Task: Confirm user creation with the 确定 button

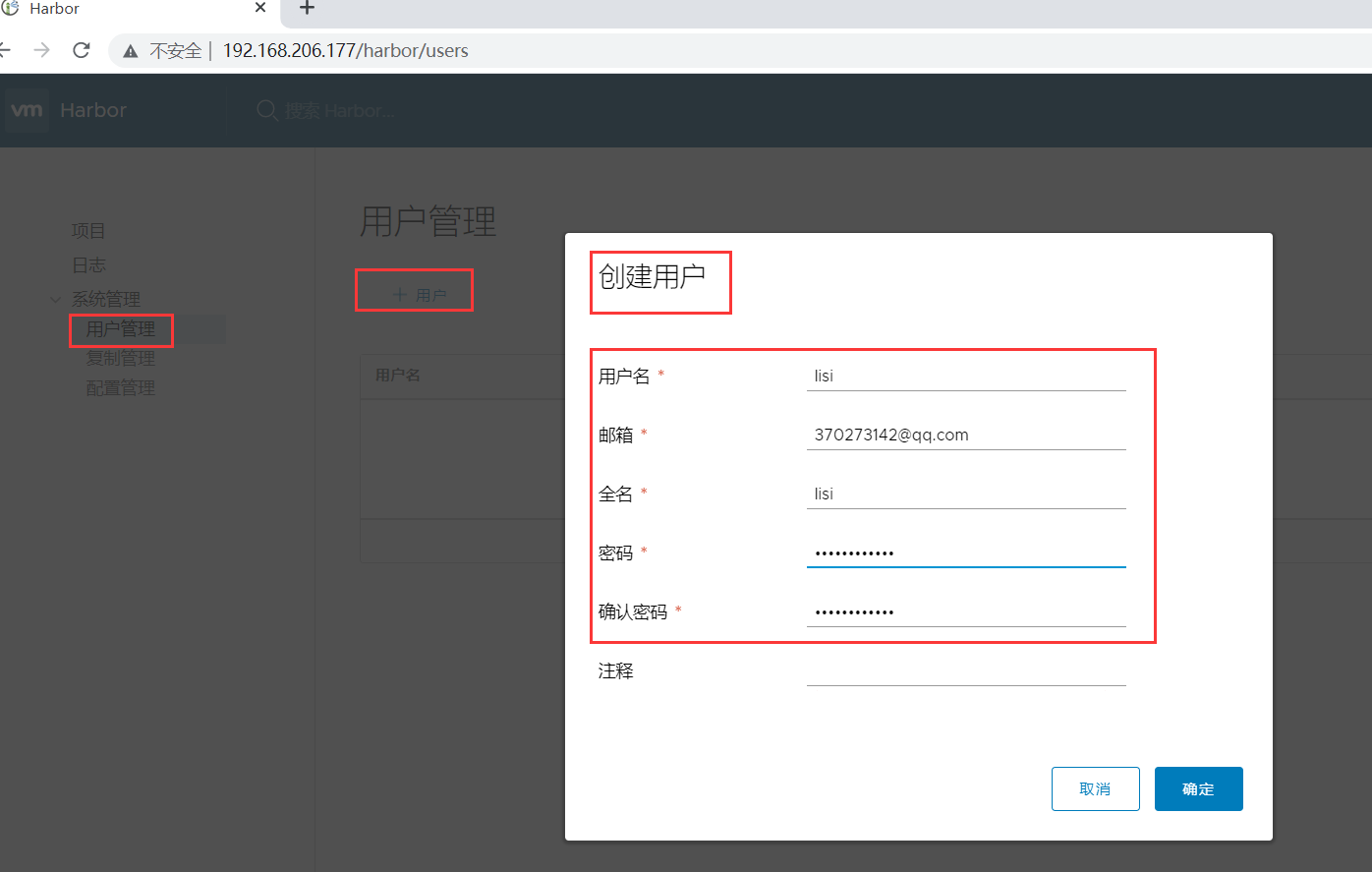Action: pyautogui.click(x=1198, y=788)
